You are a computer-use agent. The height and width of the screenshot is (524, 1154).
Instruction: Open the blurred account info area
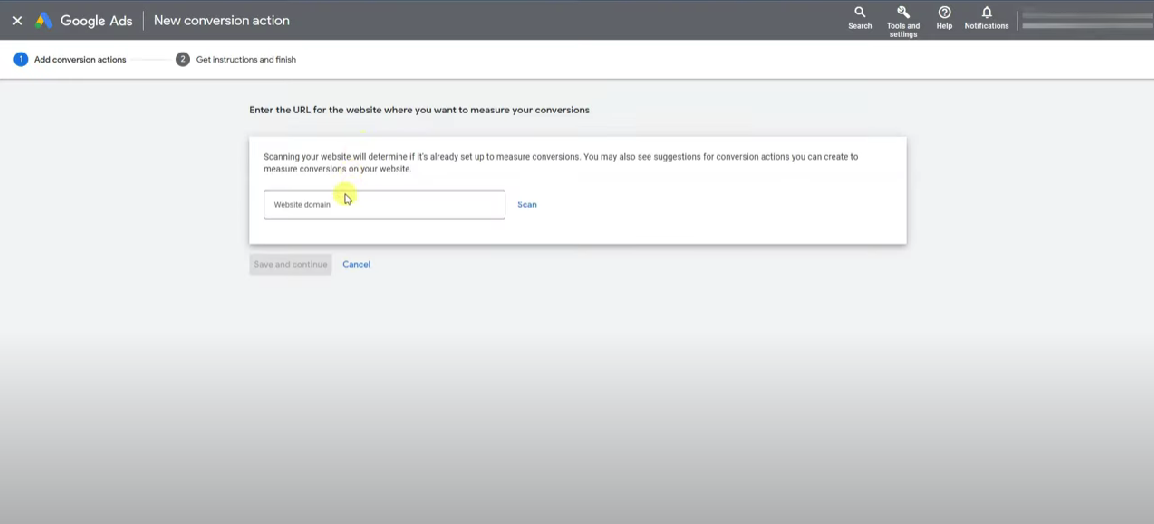click(1085, 20)
